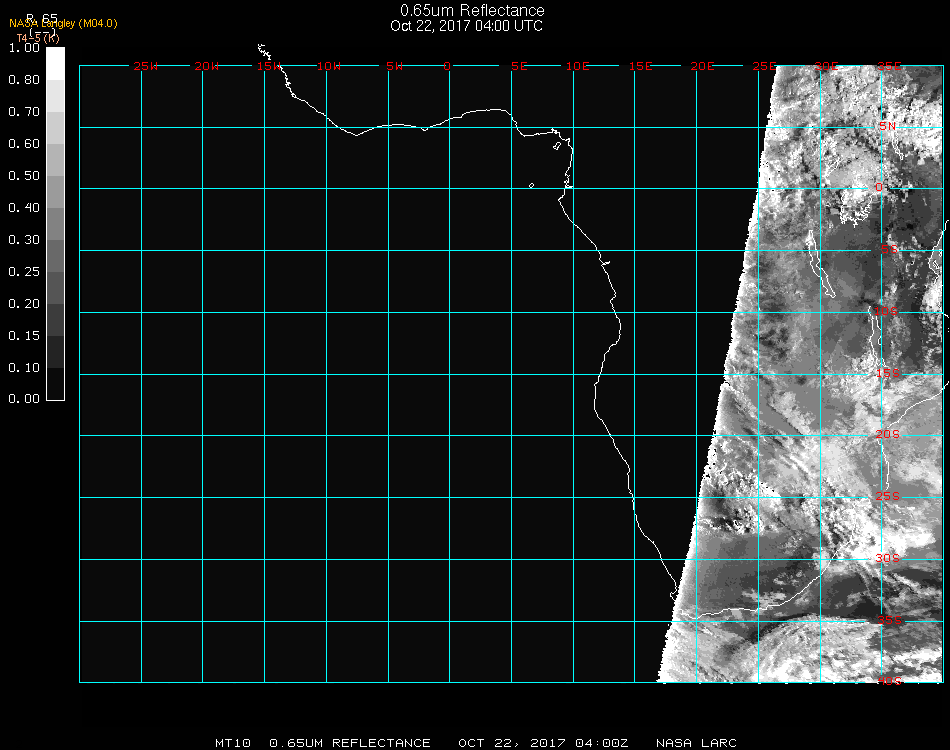
Task: Click the footer 'OCT 22, 2017 04:00Z' text
Action: click(x=544, y=743)
